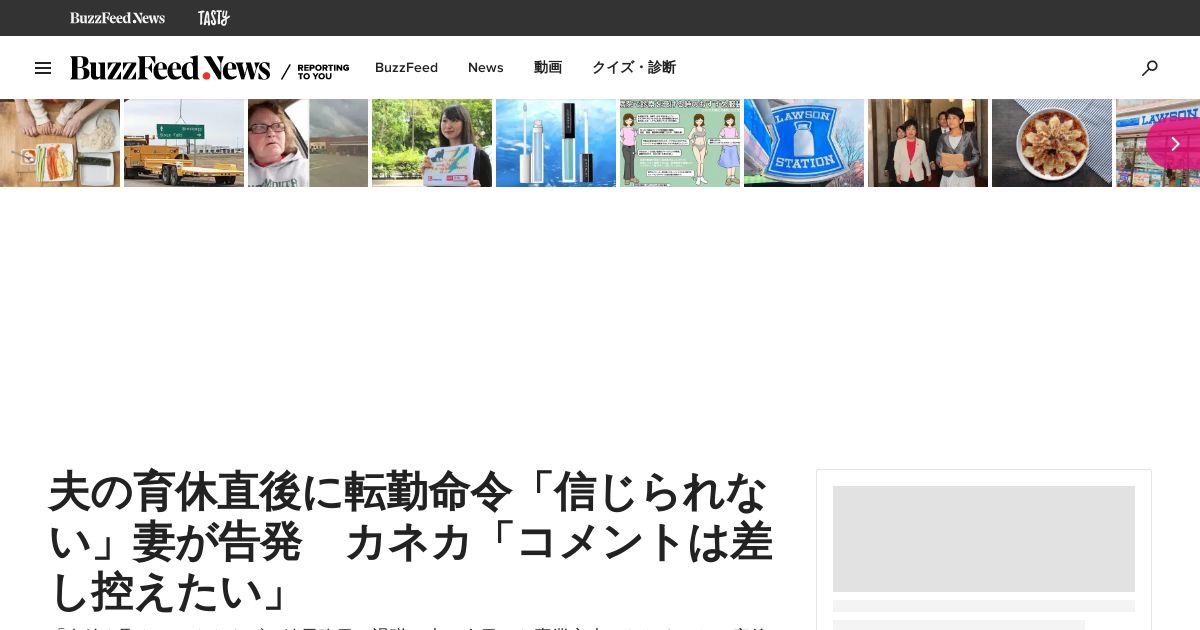Open the blue lip gloss tubes thumbnail

[556, 143]
